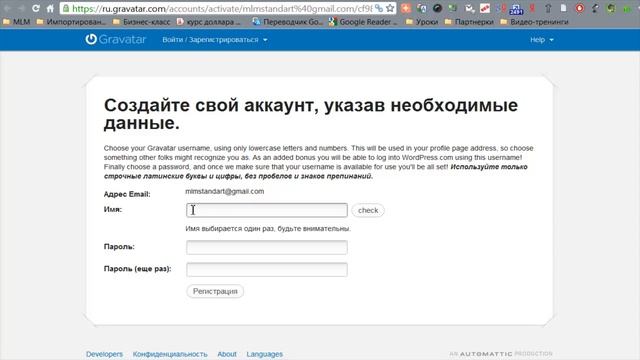Click the white page extension icon
This screenshot has height=360, width=640.
tap(563, 8)
